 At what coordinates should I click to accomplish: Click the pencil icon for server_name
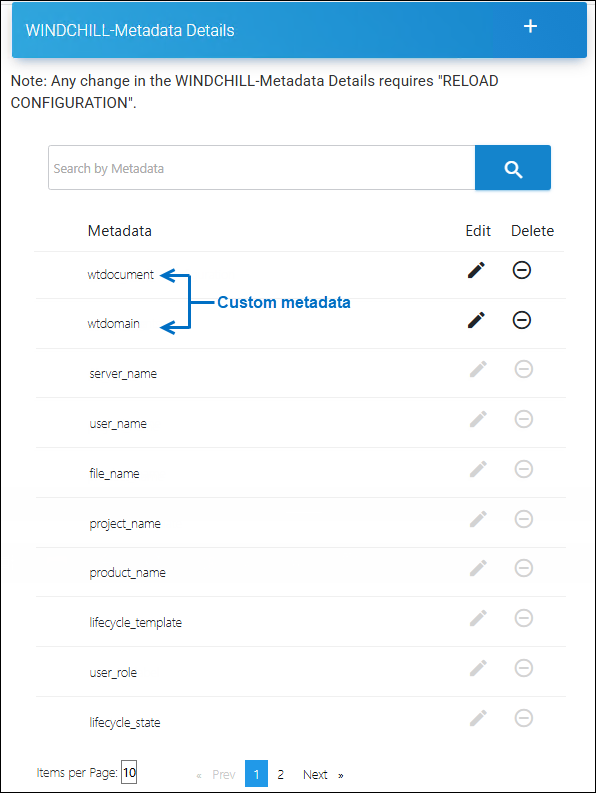tap(478, 369)
